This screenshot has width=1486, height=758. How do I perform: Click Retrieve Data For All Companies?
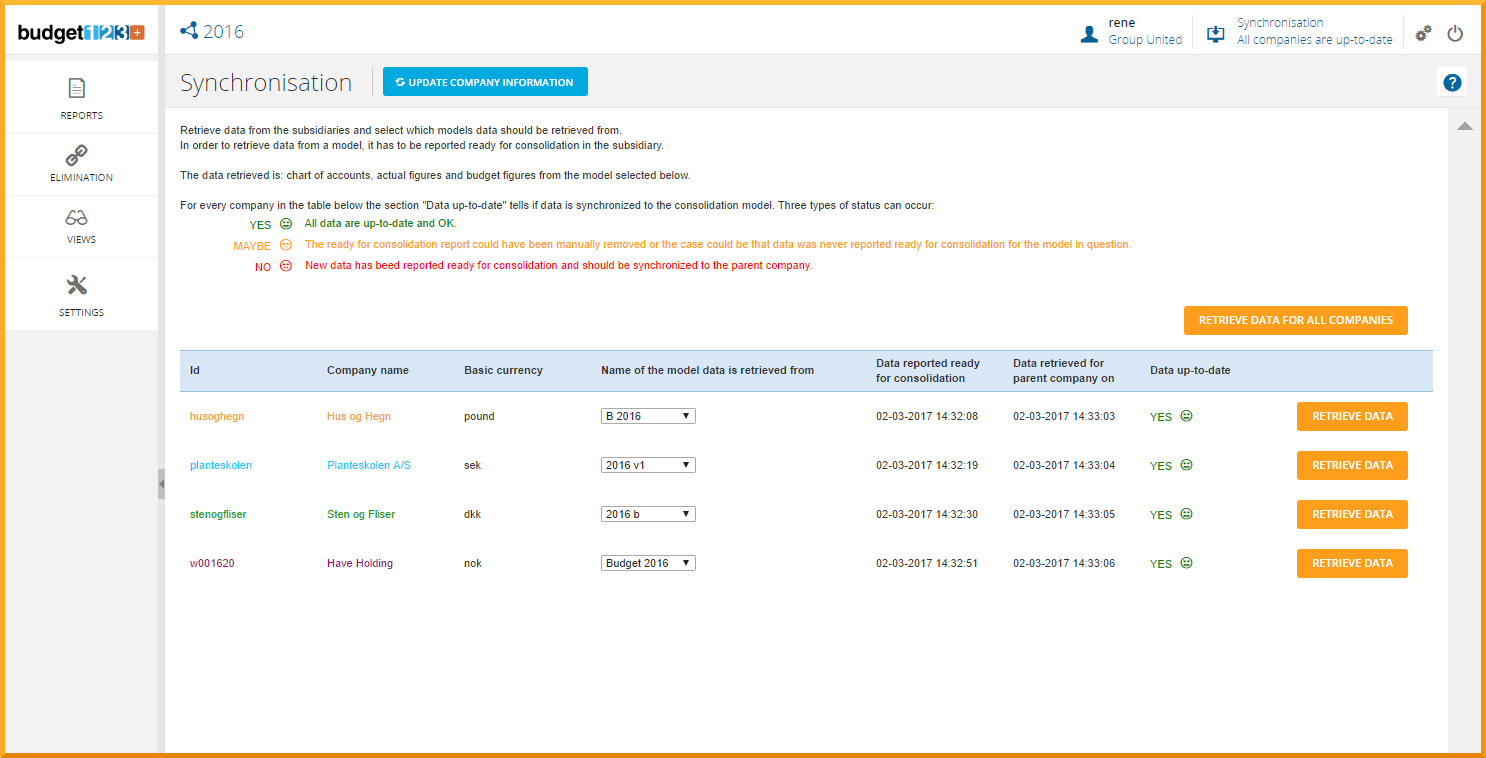click(1295, 320)
